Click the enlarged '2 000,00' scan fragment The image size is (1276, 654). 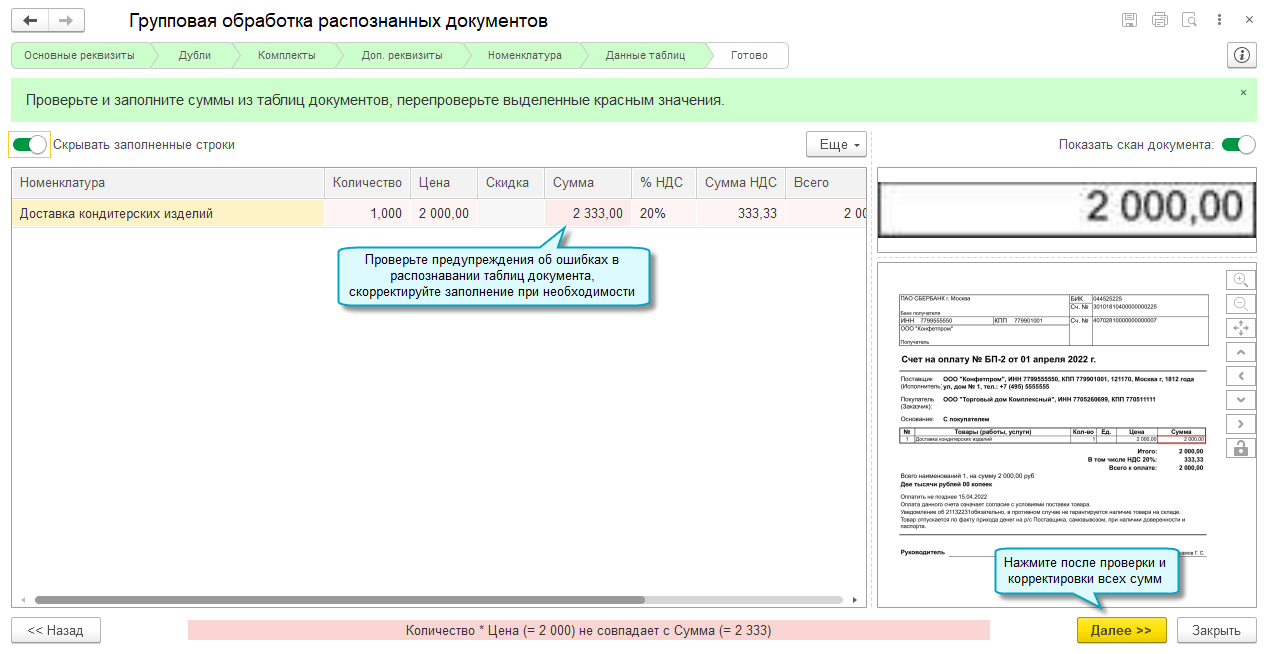1066,209
